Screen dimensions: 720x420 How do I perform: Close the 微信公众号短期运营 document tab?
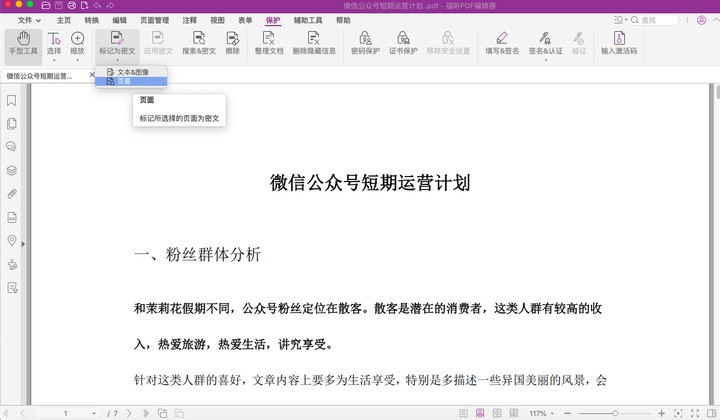click(92, 75)
